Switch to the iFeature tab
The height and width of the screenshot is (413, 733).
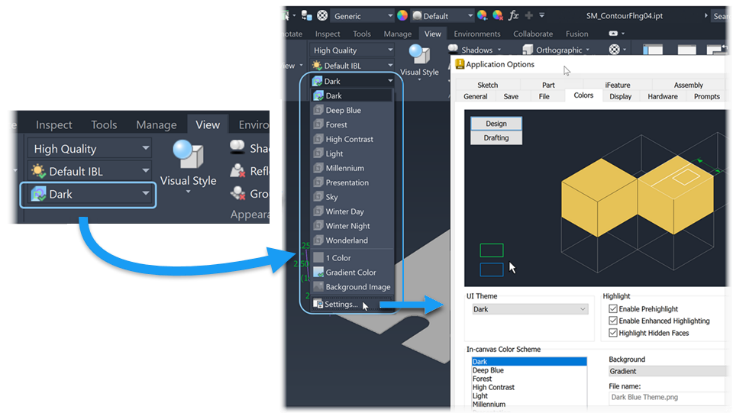(x=617, y=85)
